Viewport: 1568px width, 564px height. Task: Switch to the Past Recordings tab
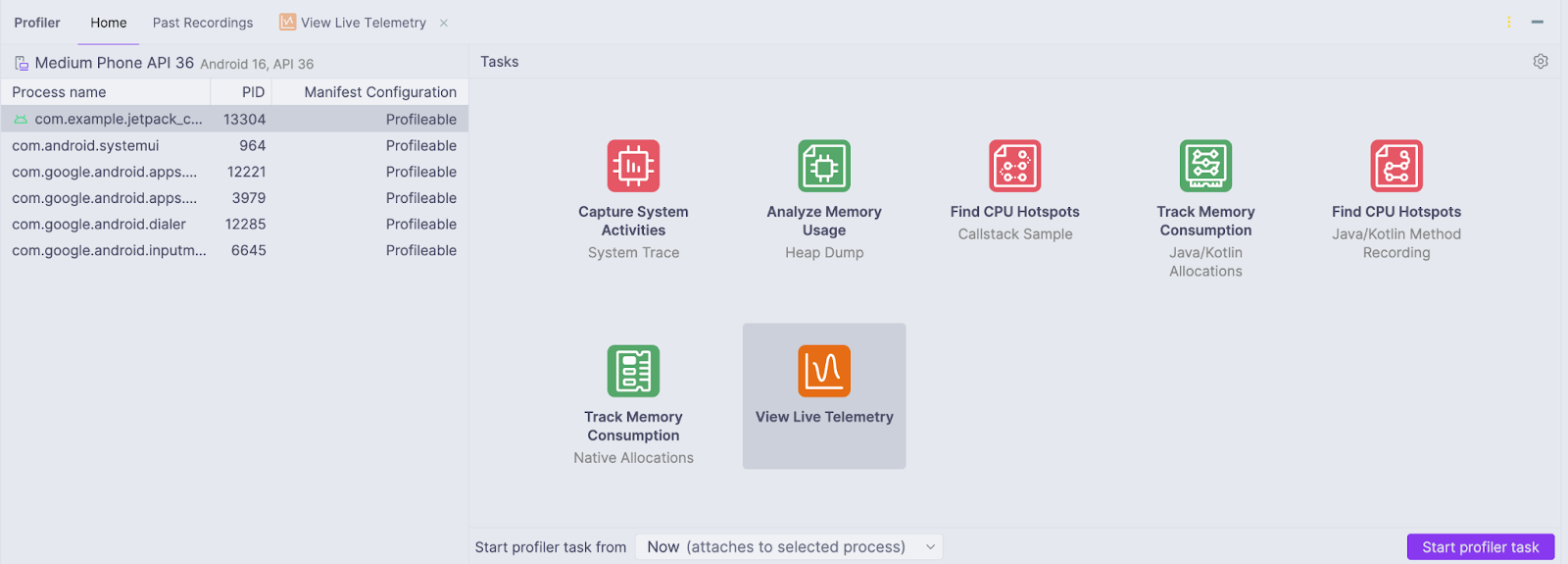[203, 23]
